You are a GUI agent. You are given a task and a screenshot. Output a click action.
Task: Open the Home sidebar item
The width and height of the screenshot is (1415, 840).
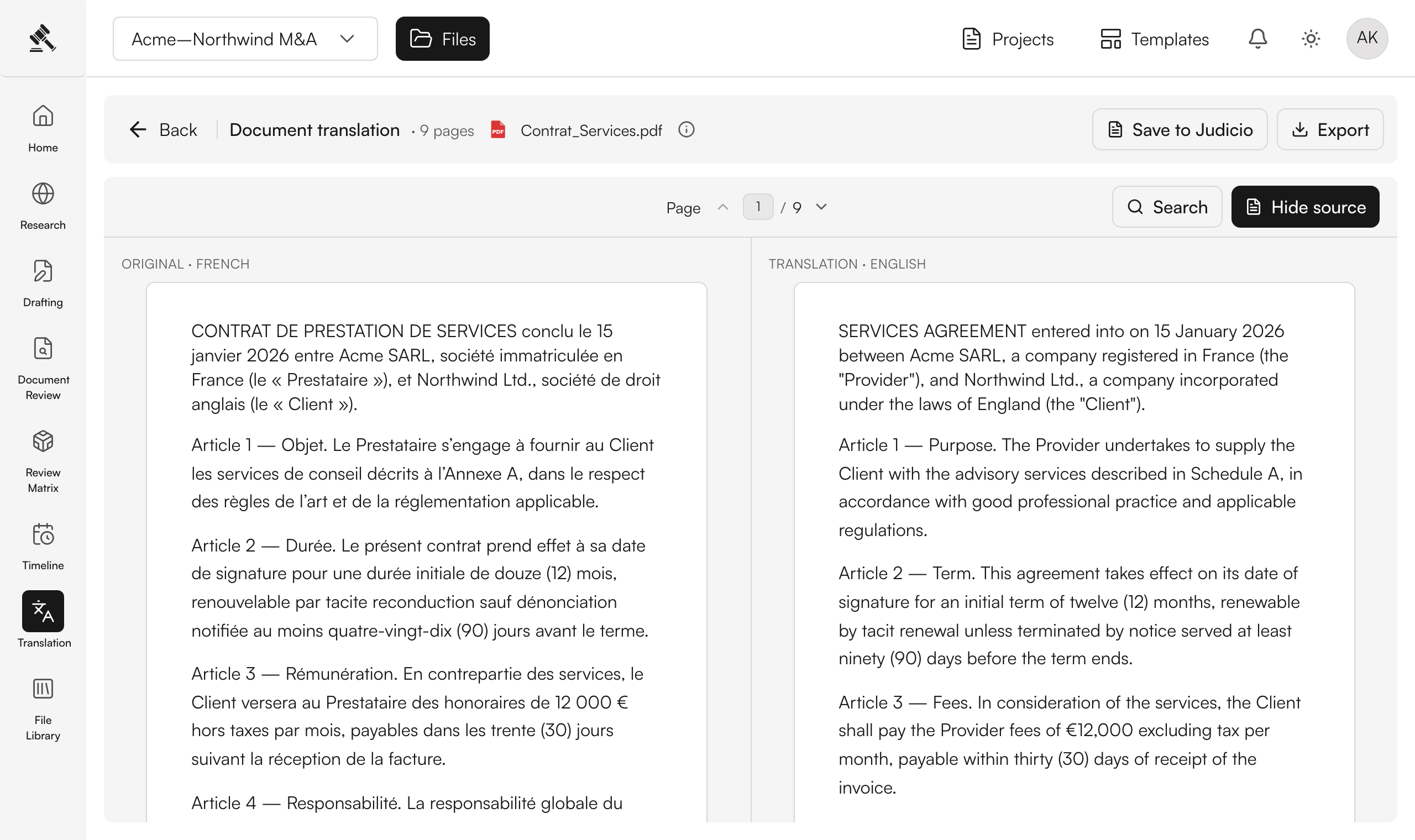click(x=43, y=129)
